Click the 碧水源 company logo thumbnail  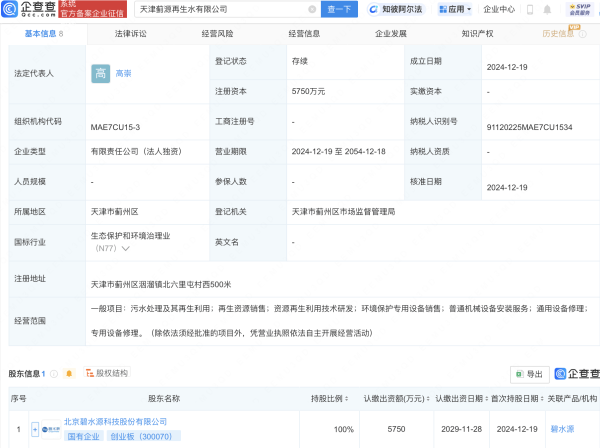(51, 429)
